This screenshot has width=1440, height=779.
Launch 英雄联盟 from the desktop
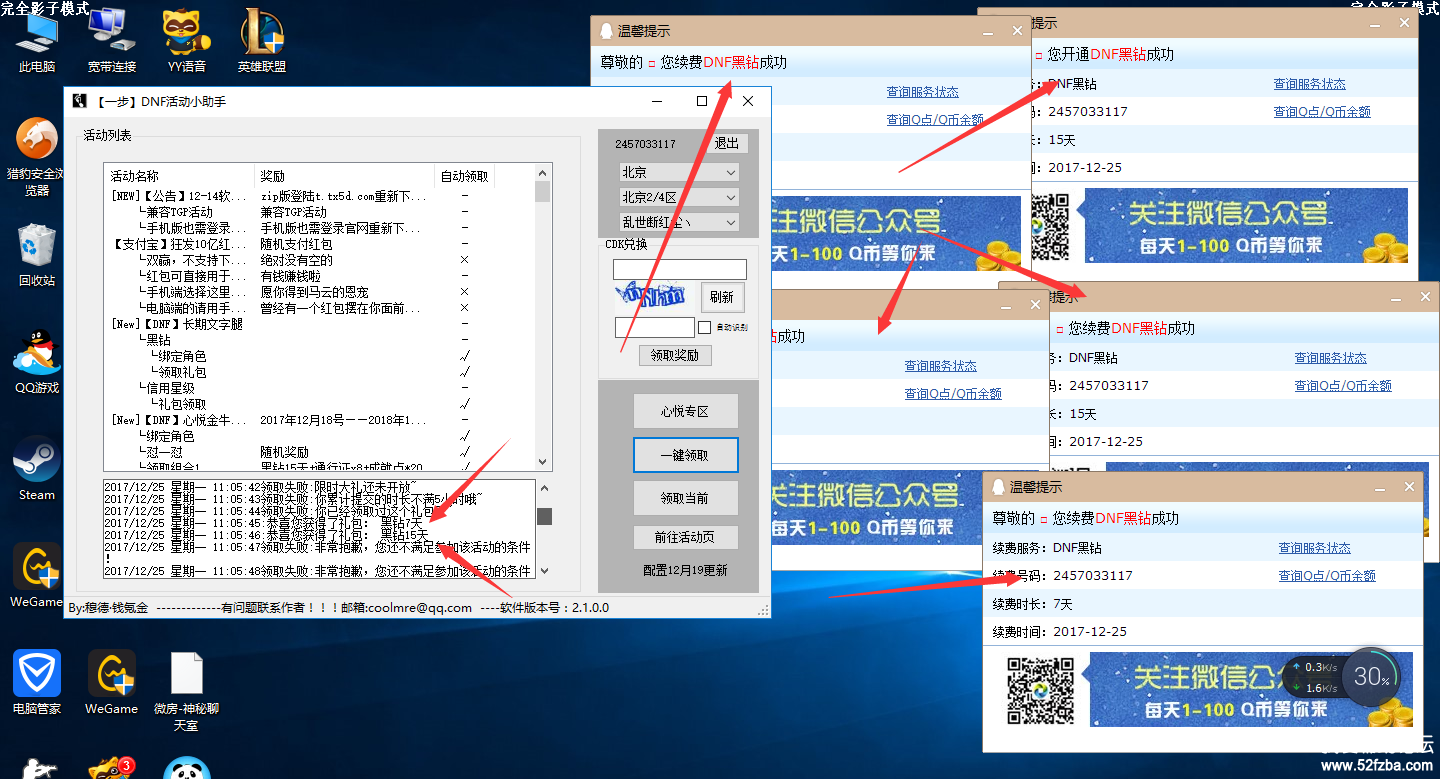tap(262, 40)
